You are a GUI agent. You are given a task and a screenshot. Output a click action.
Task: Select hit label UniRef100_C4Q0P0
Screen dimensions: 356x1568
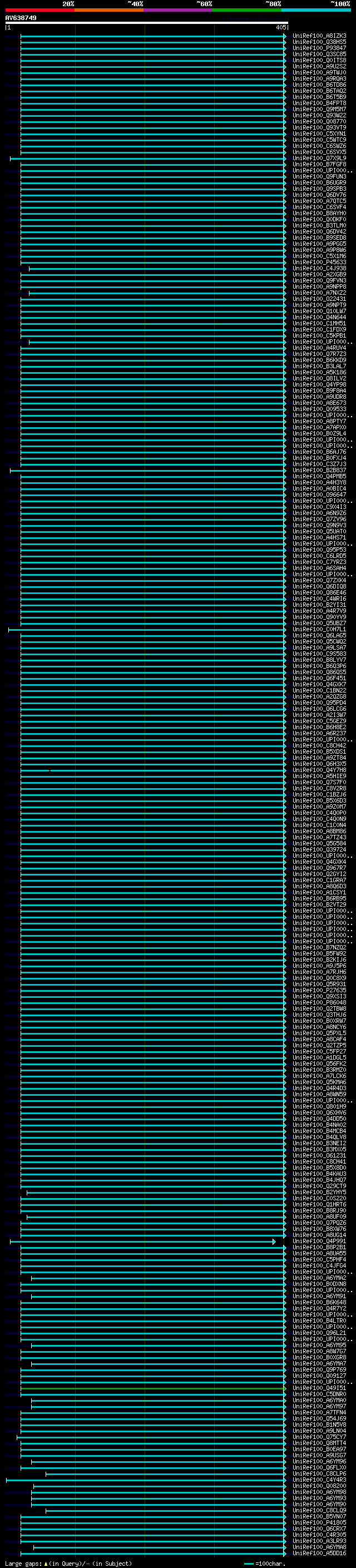(x=319, y=813)
